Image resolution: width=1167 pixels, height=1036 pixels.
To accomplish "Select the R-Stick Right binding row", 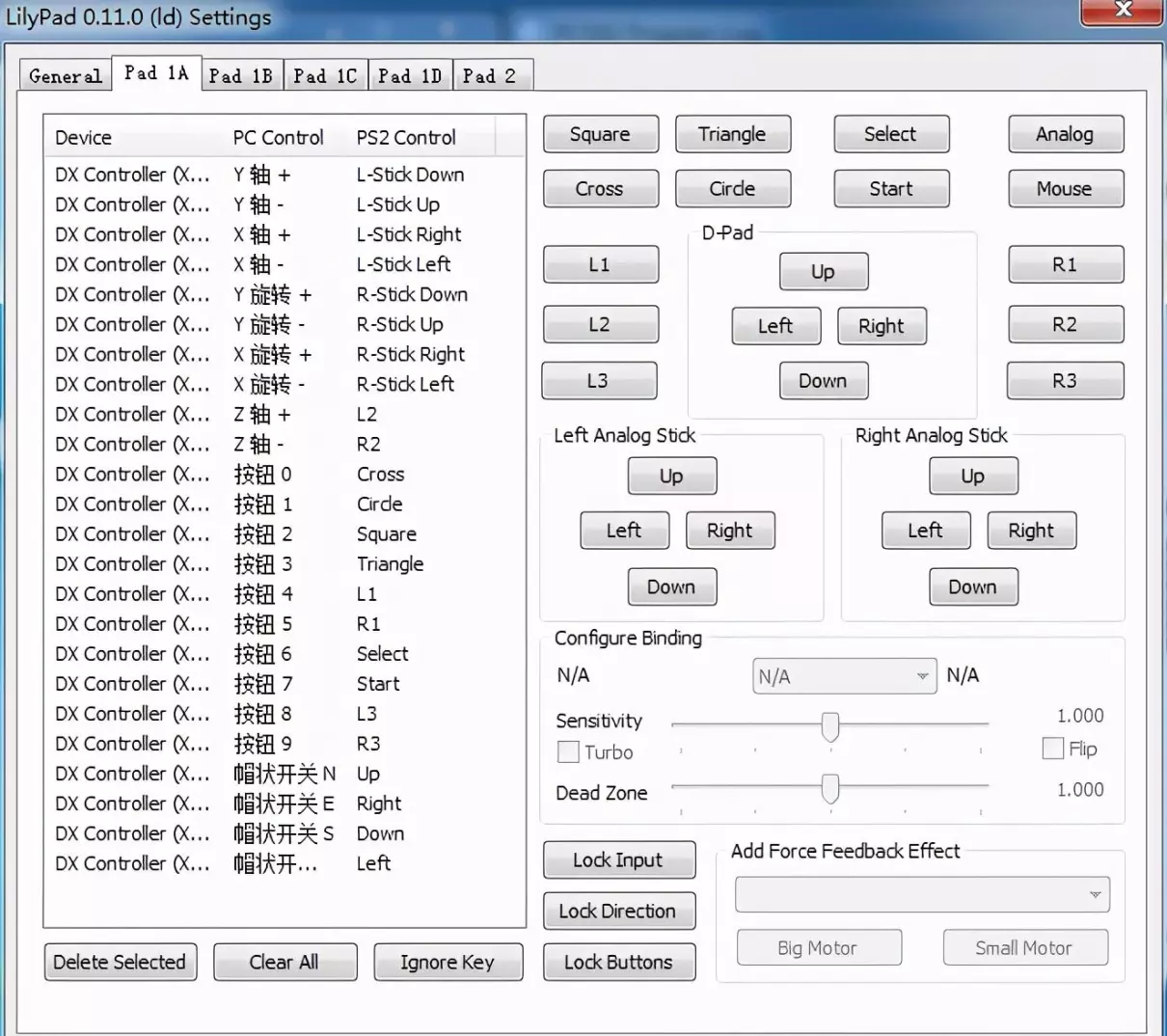I will point(285,354).
